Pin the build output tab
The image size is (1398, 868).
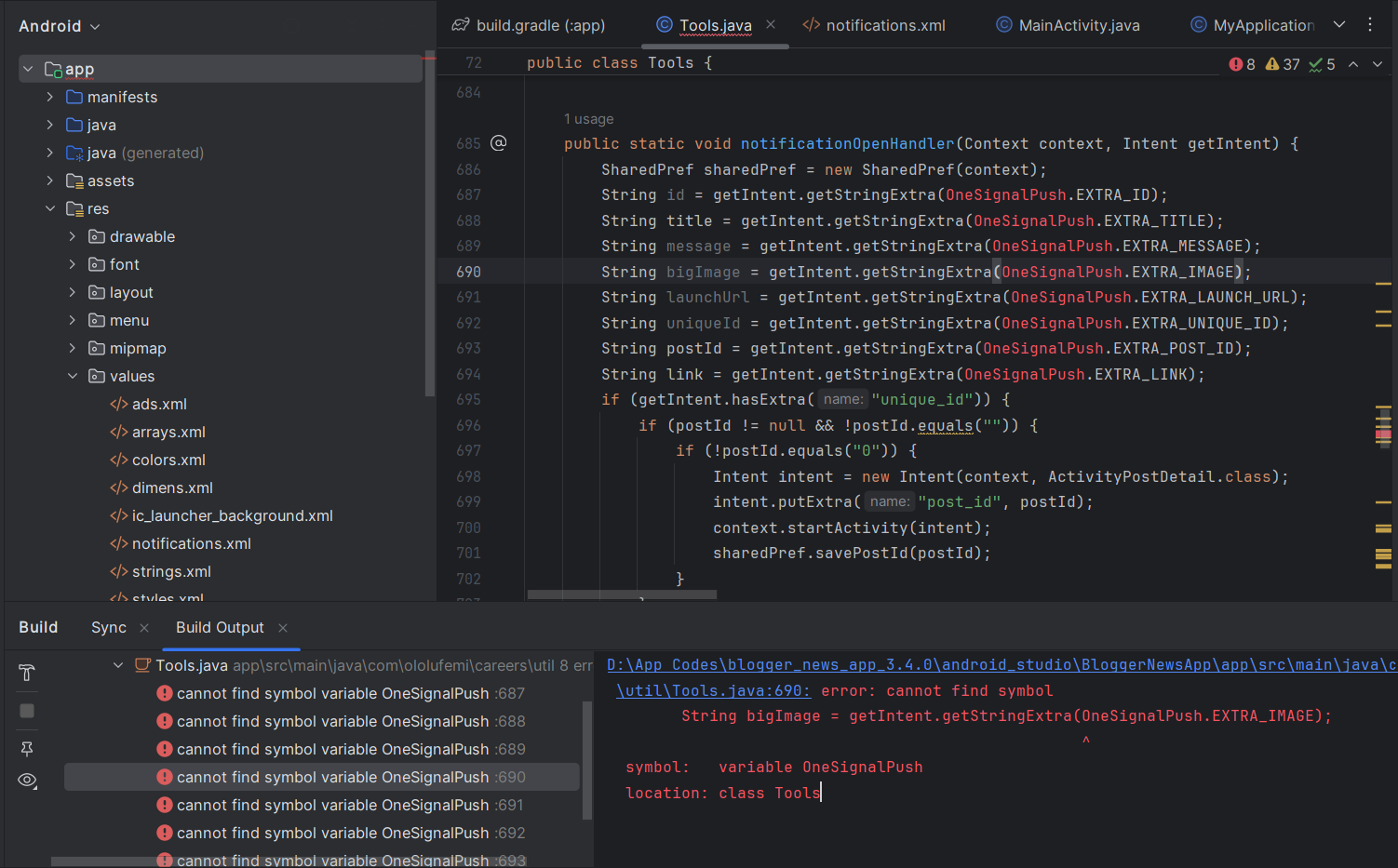(x=27, y=749)
